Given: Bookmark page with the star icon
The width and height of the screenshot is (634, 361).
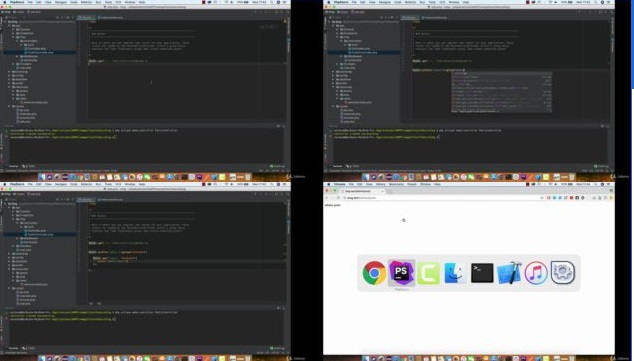Looking at the screenshot, I should click(x=541, y=198).
